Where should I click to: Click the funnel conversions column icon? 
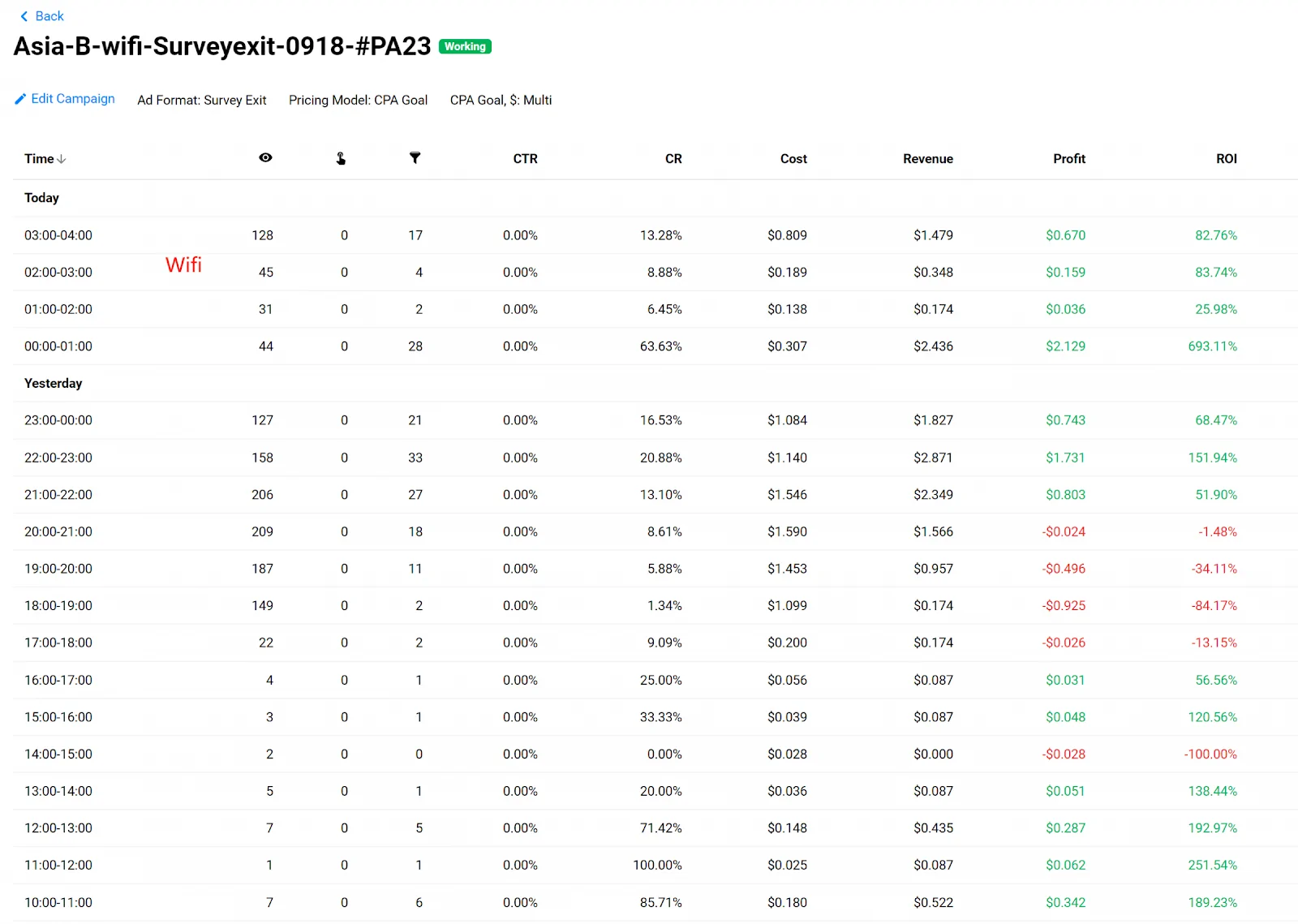(415, 158)
